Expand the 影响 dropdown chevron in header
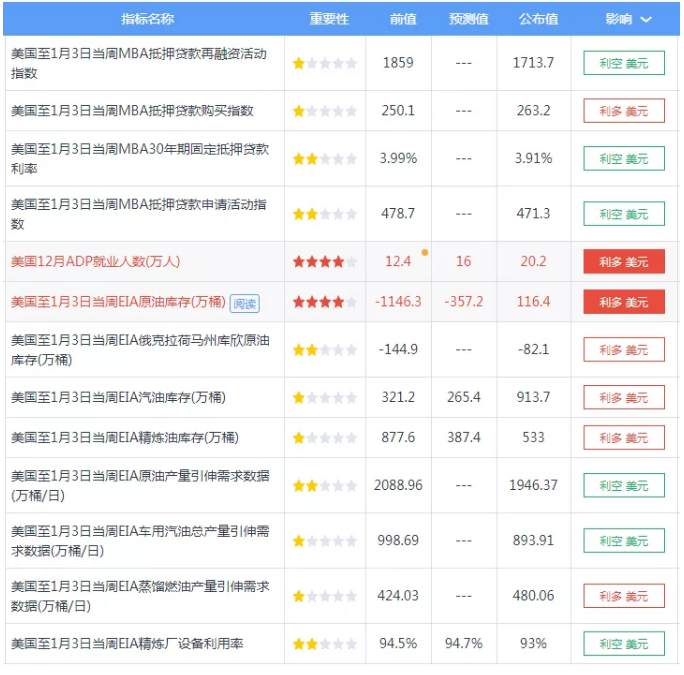Screen dimensions: 684x675 pos(646,19)
